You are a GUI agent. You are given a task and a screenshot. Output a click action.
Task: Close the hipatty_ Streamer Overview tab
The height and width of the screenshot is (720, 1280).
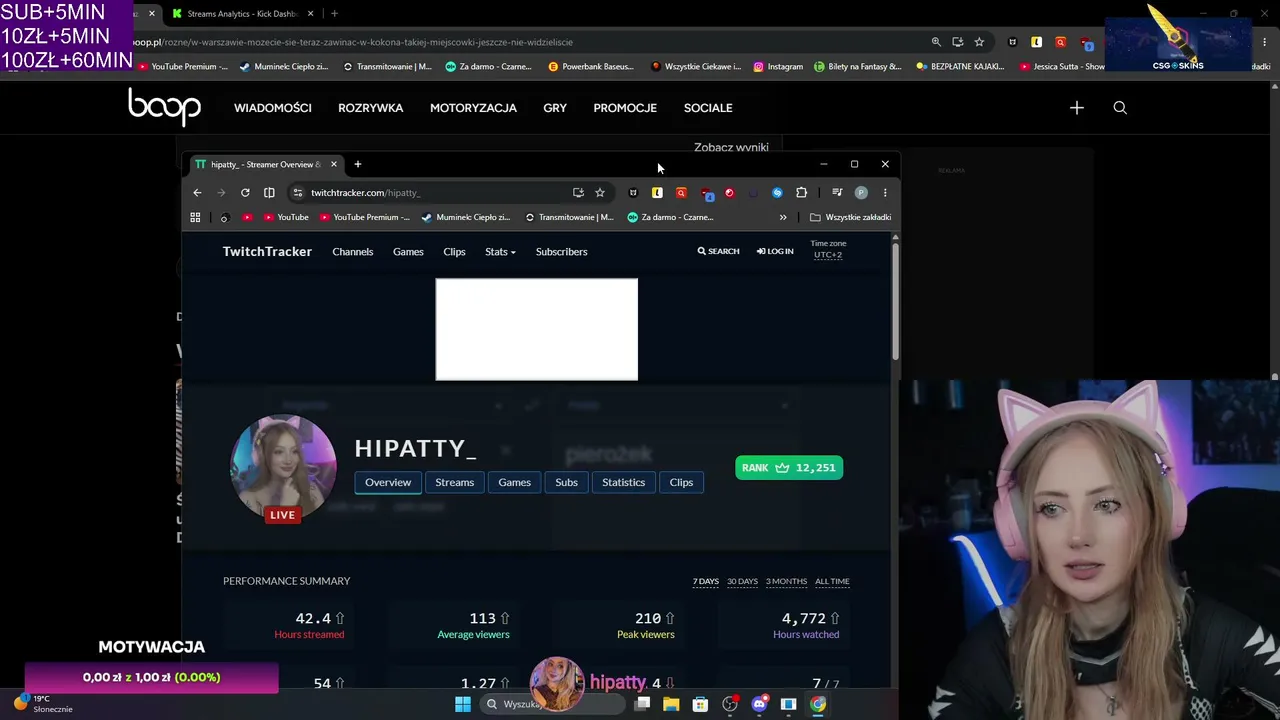coord(333,164)
